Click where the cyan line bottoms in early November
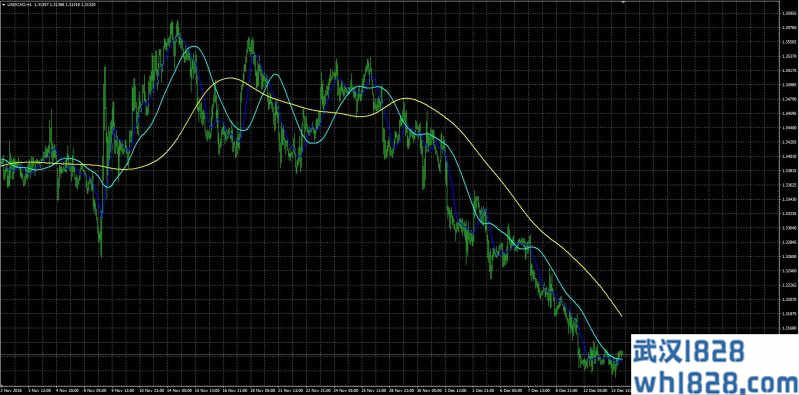 click(x=107, y=187)
